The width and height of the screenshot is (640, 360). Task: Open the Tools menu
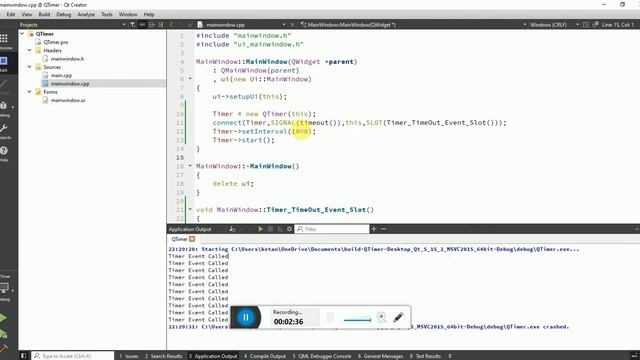pos(107,14)
